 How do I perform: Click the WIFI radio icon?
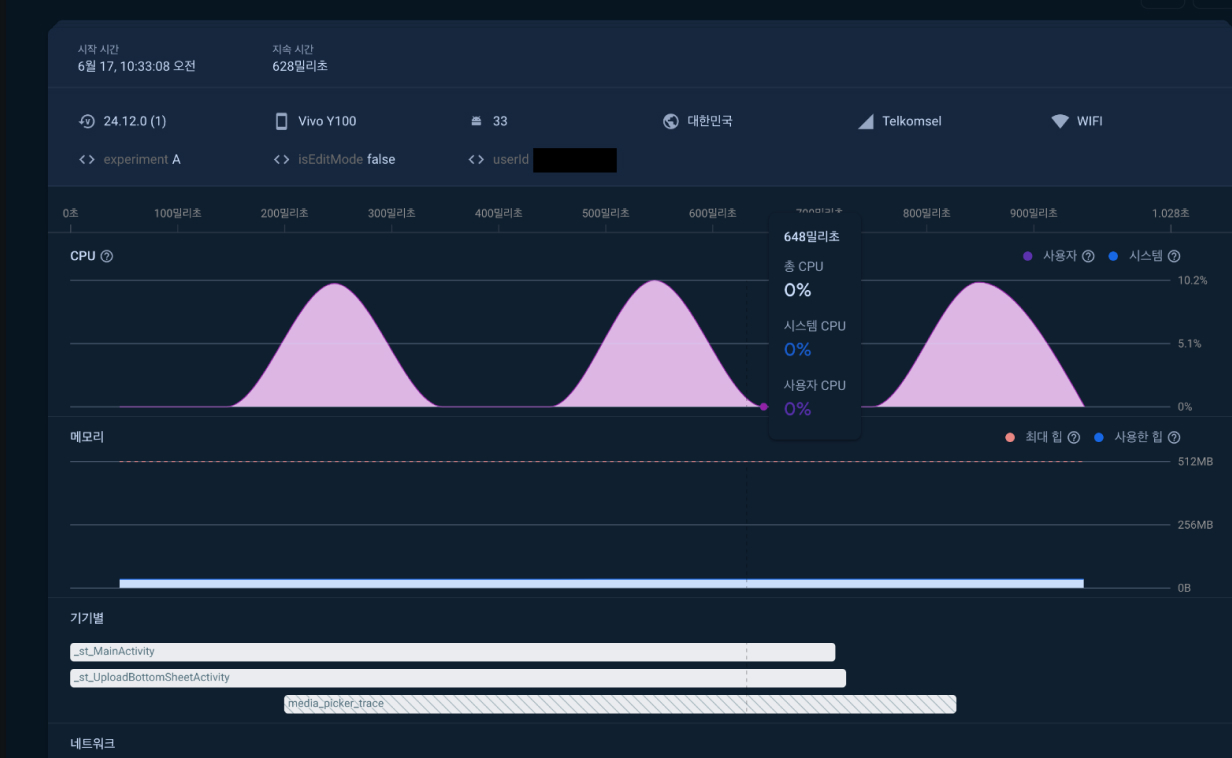tap(1060, 121)
